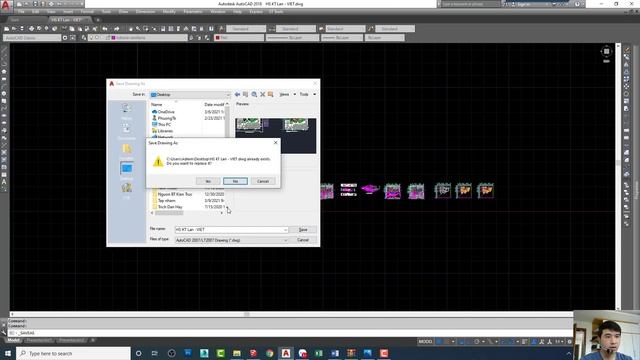The height and width of the screenshot is (360, 640).
Task: Click the File name input field
Action: tap(229, 230)
